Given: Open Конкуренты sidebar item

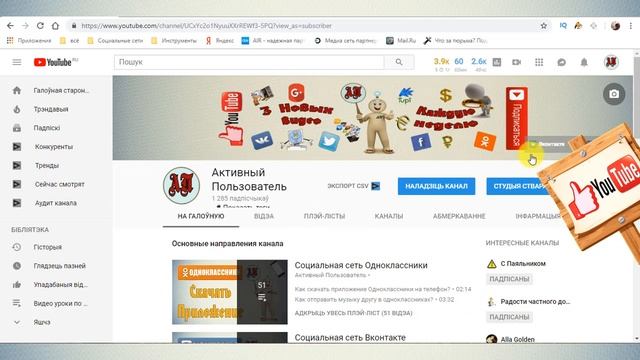Looking at the screenshot, I should (56, 147).
